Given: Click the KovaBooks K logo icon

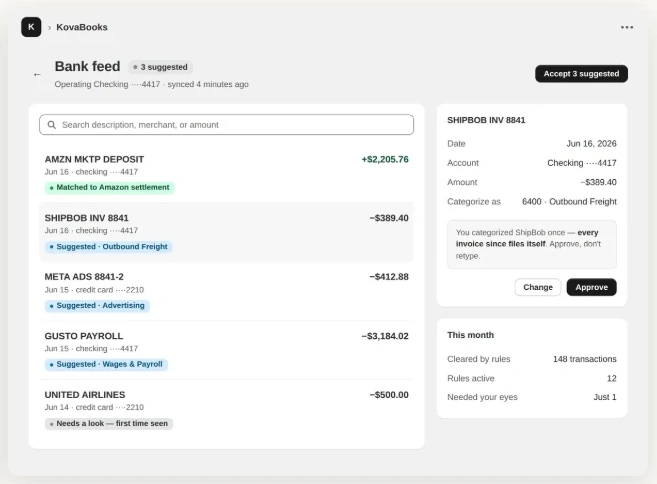Looking at the screenshot, I should click(31, 27).
